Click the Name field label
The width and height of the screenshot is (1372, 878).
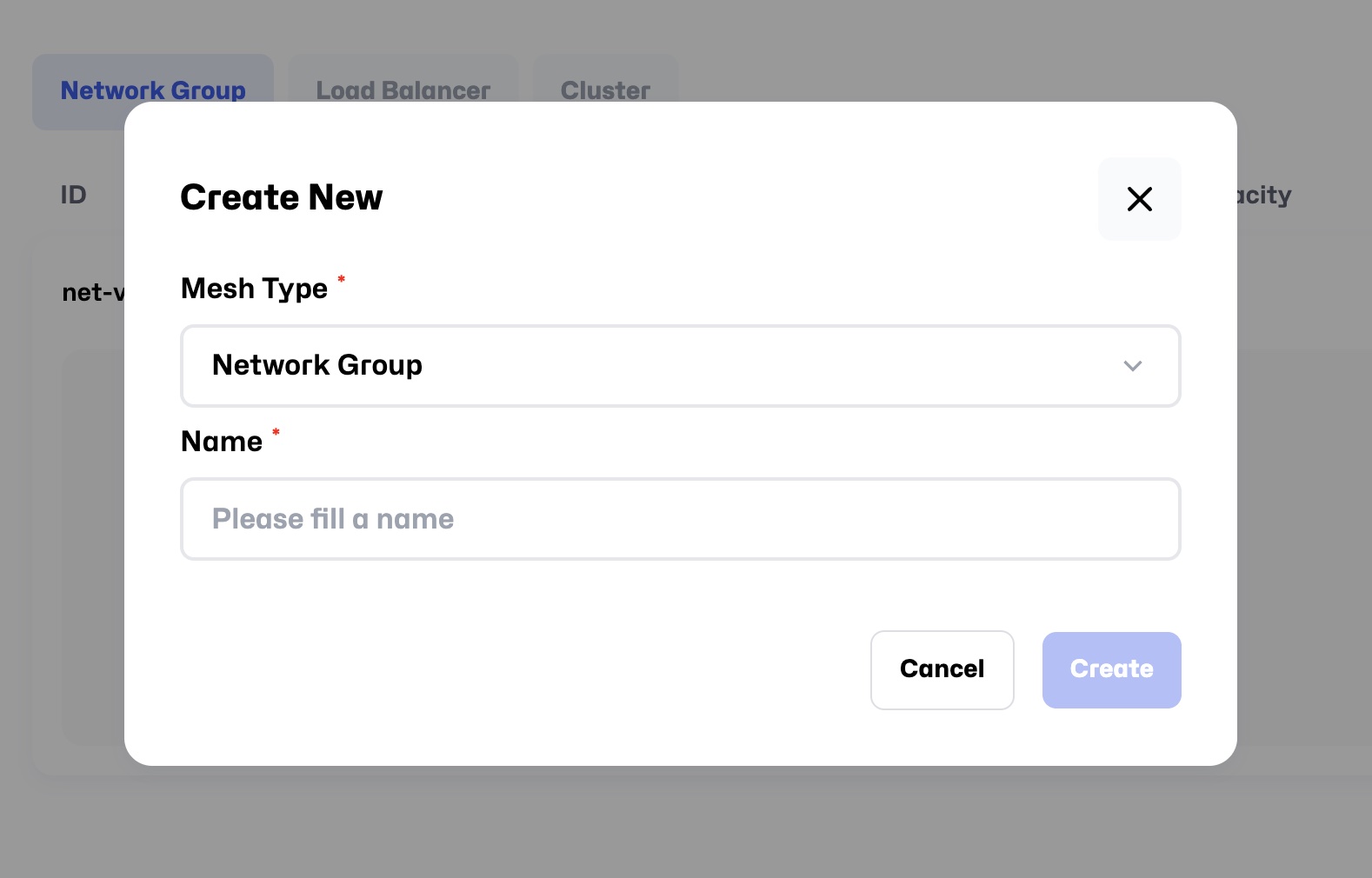pos(222,442)
